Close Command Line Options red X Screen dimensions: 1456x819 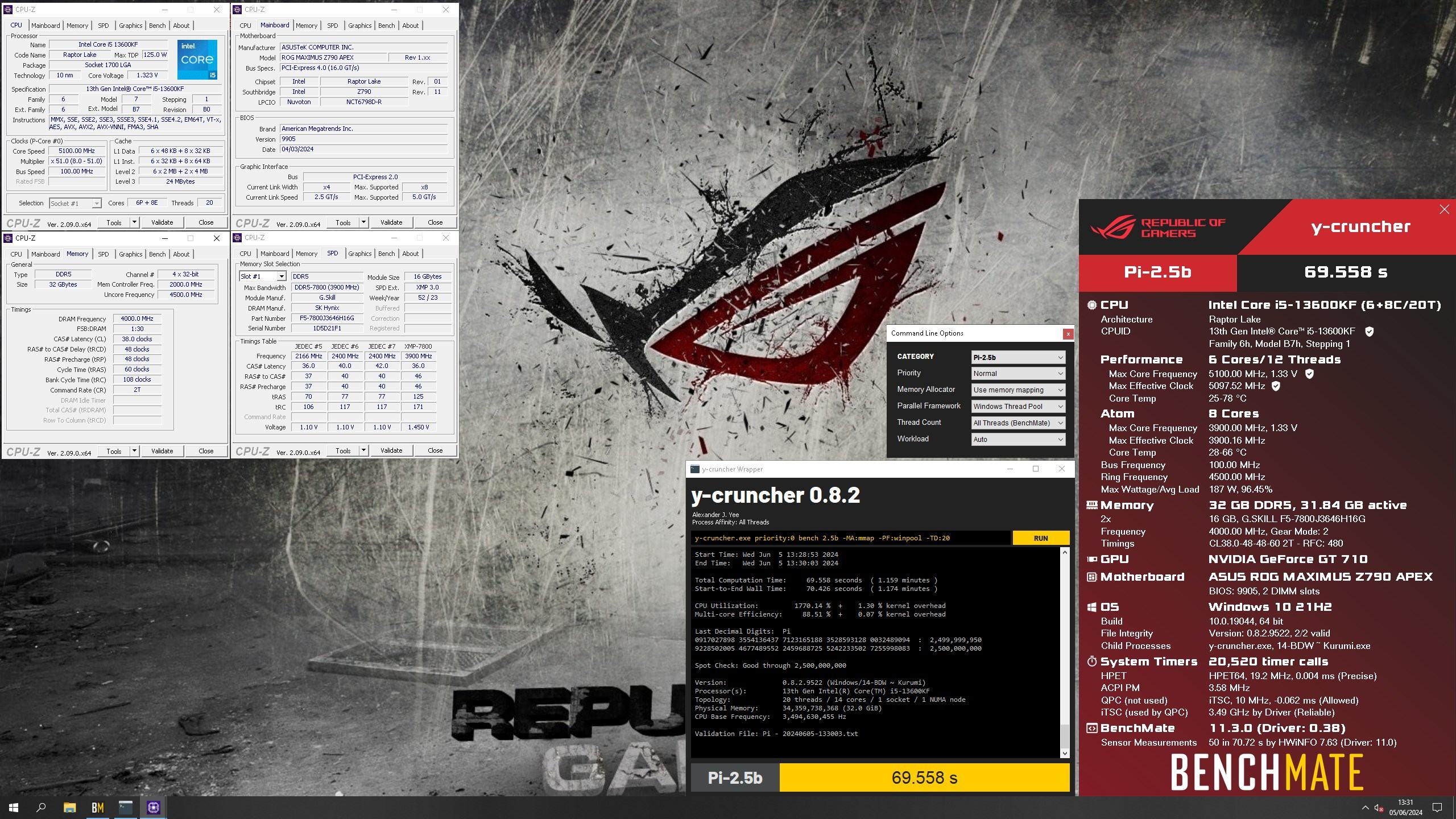point(1068,334)
